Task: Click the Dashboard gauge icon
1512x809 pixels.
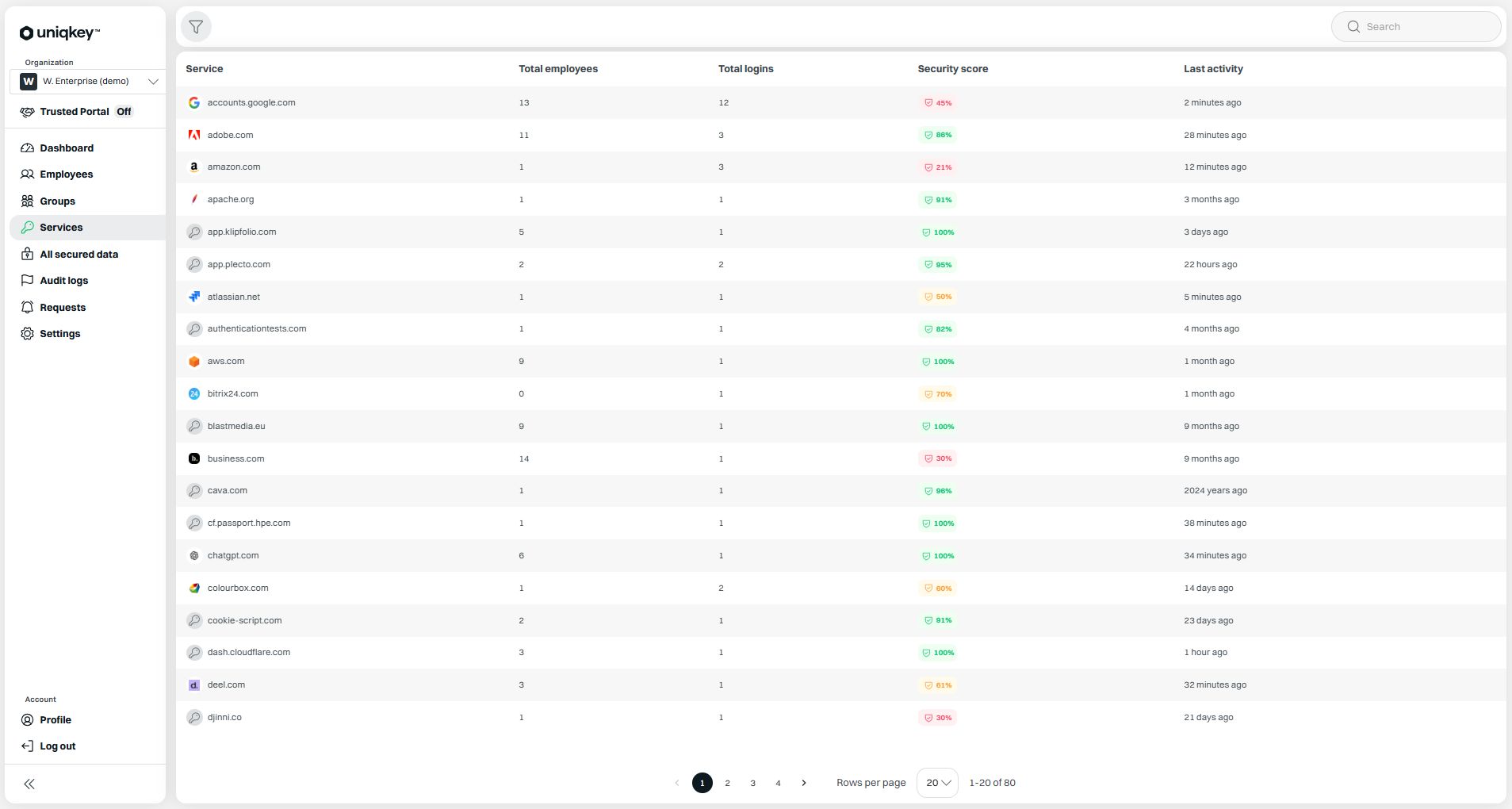Action: click(x=27, y=148)
